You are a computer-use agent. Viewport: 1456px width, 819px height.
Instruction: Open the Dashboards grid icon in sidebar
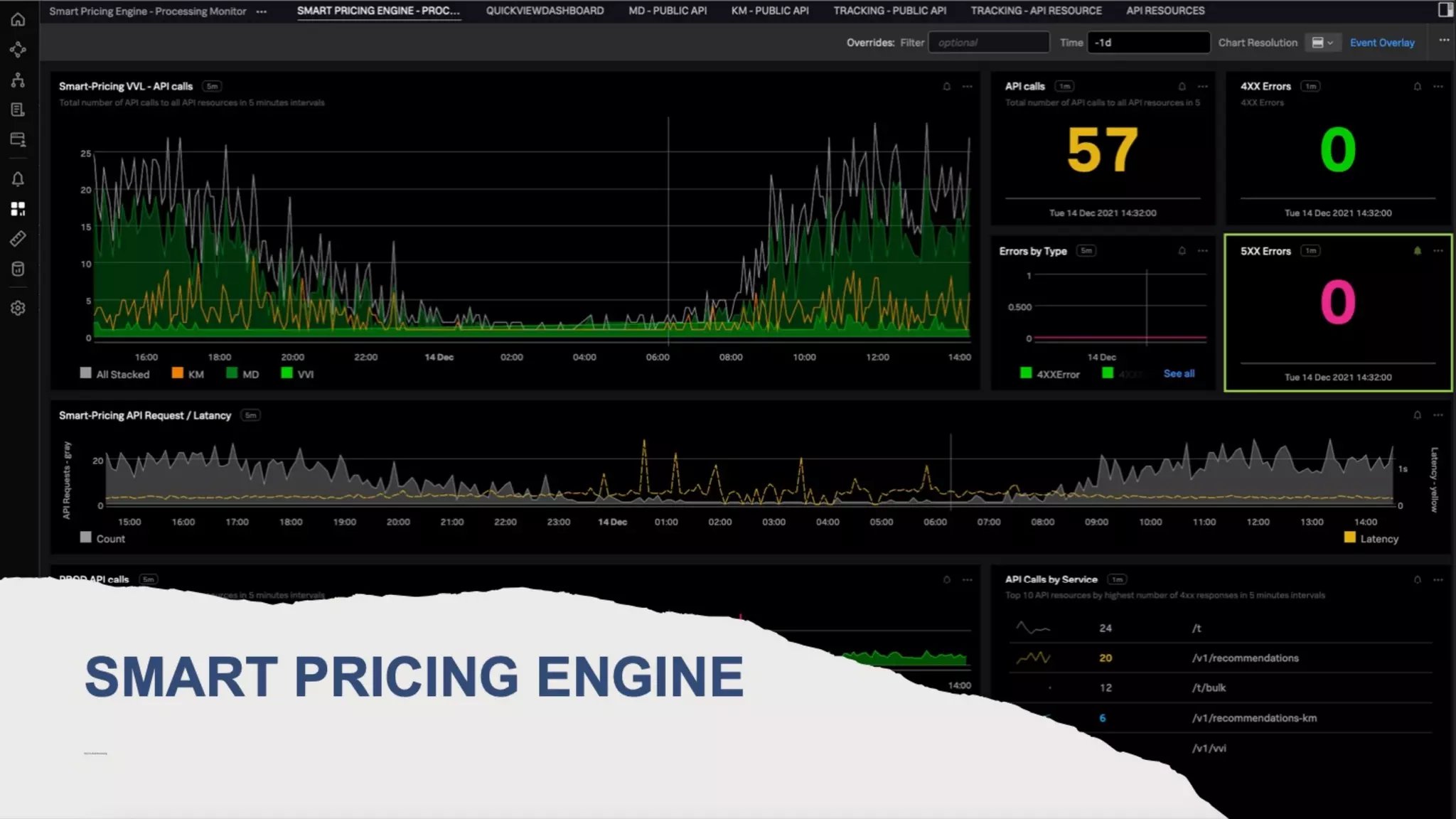click(18, 209)
